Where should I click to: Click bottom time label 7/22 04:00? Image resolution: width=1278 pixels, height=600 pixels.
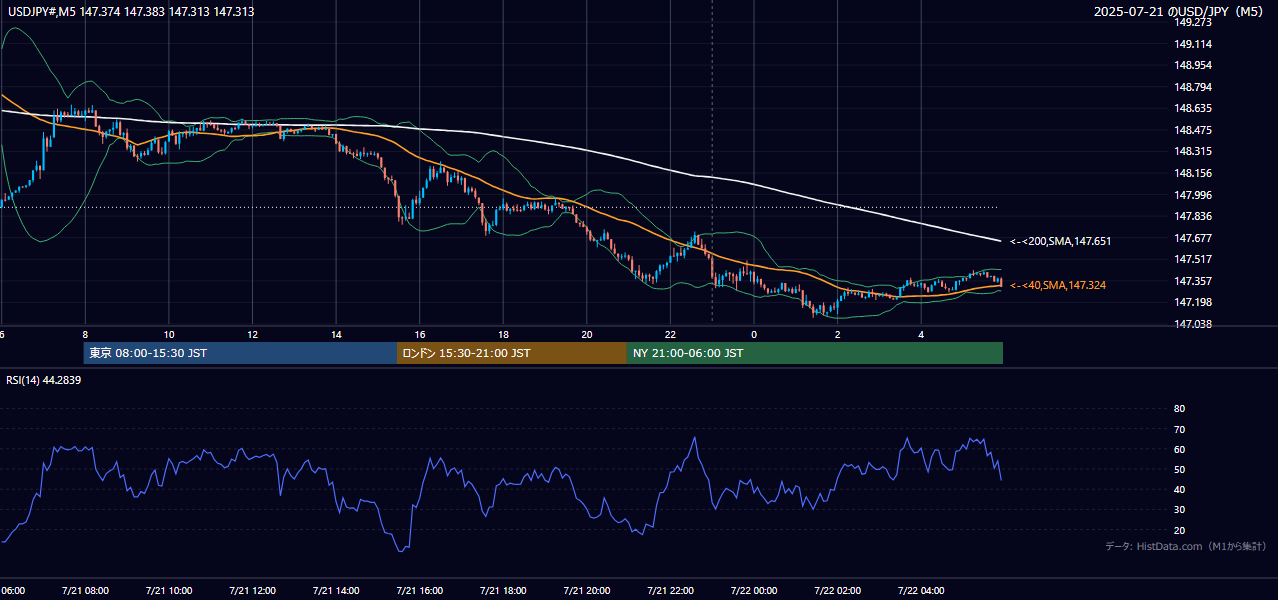point(921,590)
